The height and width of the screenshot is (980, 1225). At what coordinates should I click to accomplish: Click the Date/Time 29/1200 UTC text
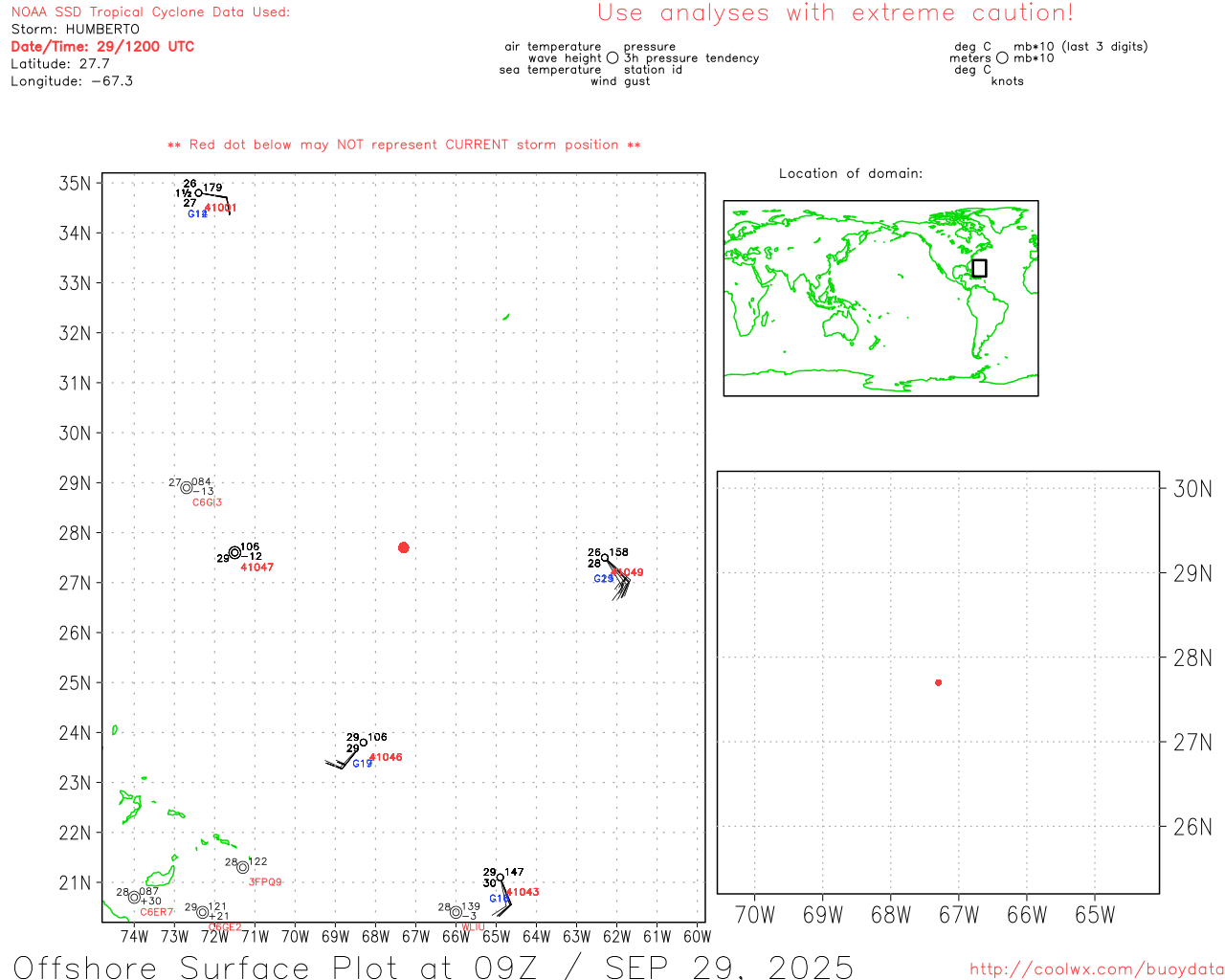click(x=102, y=46)
